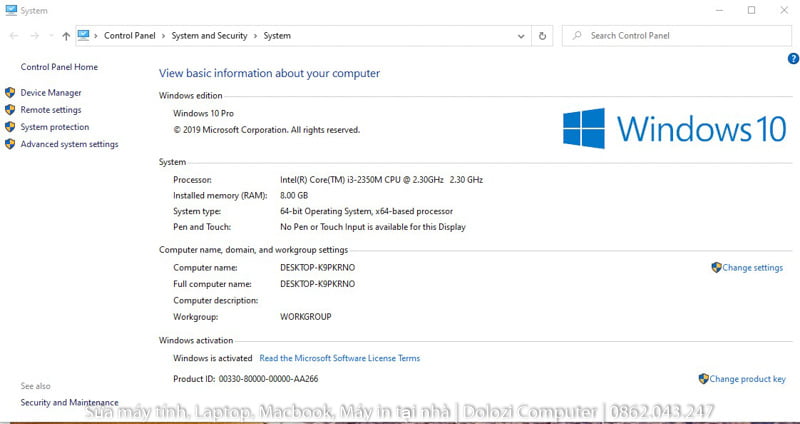This screenshot has width=800, height=424.
Task: Click the Search Control Panel field
Action: (677, 36)
